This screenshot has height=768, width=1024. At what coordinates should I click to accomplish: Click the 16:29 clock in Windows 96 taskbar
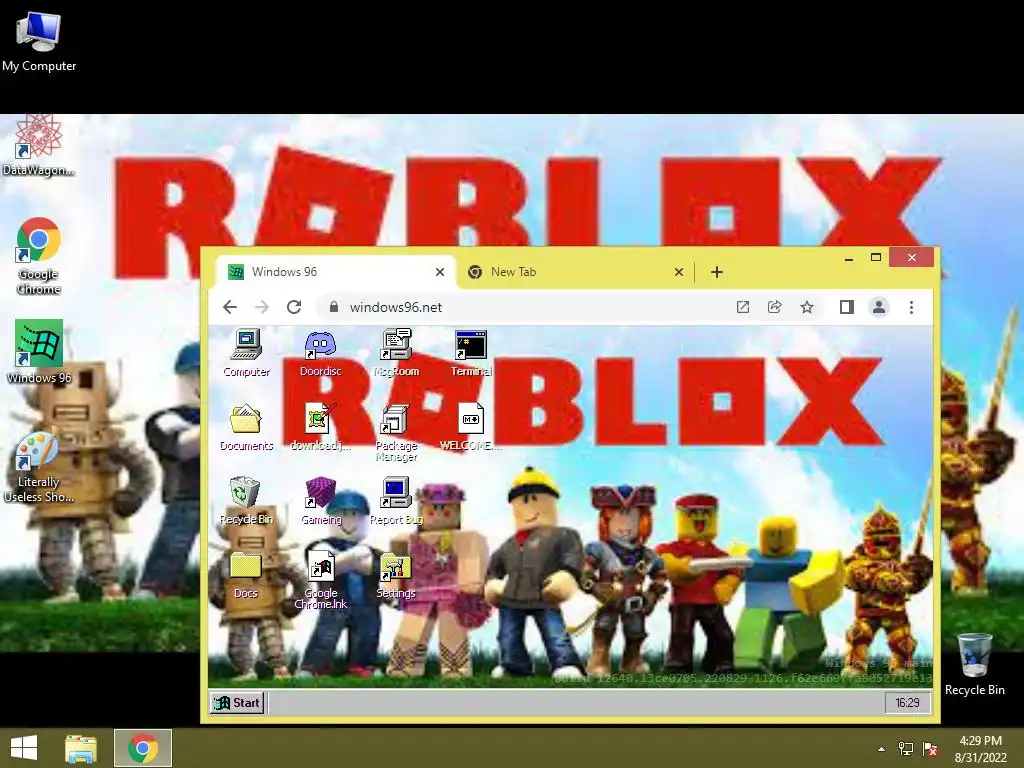[907, 703]
